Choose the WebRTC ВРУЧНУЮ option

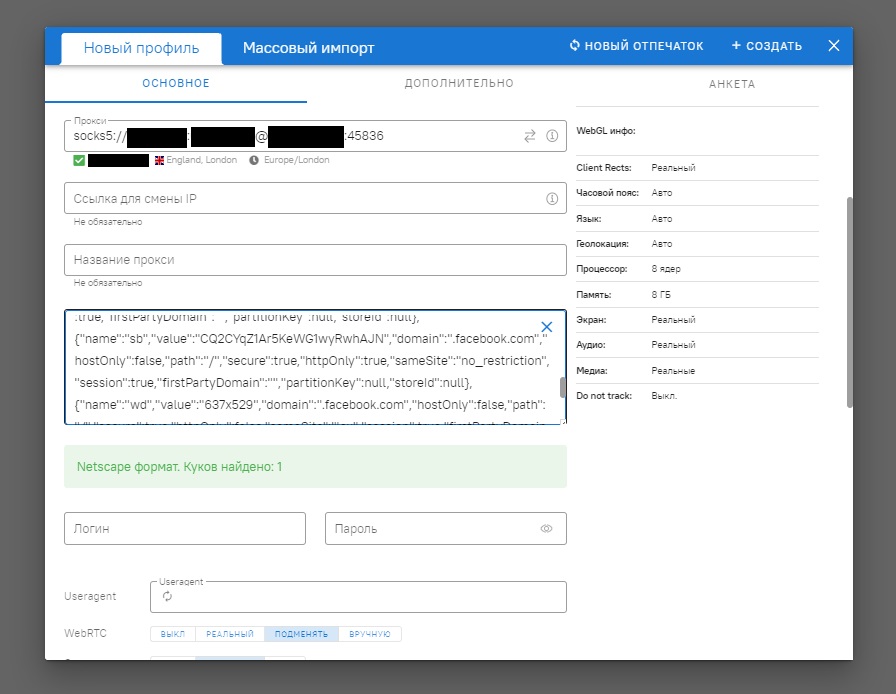point(370,634)
